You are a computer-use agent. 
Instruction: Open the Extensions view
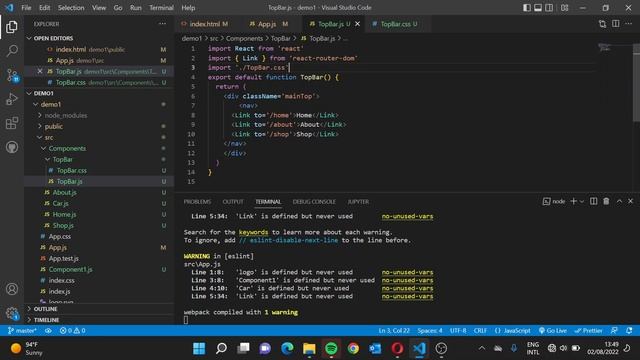(12, 123)
